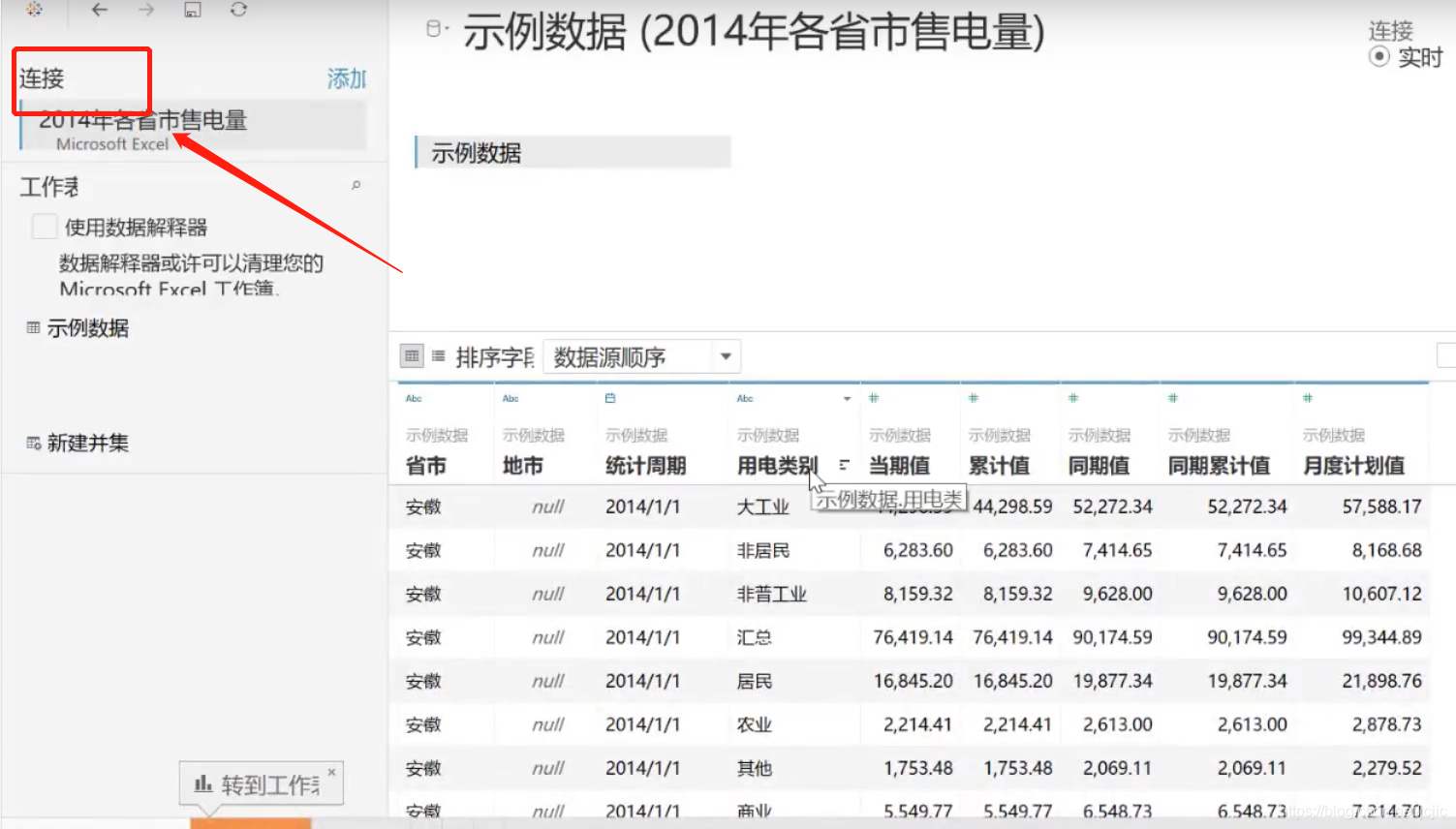Change 用电类别 Abc data type icon
The width and height of the screenshot is (1456, 829).
(745, 398)
